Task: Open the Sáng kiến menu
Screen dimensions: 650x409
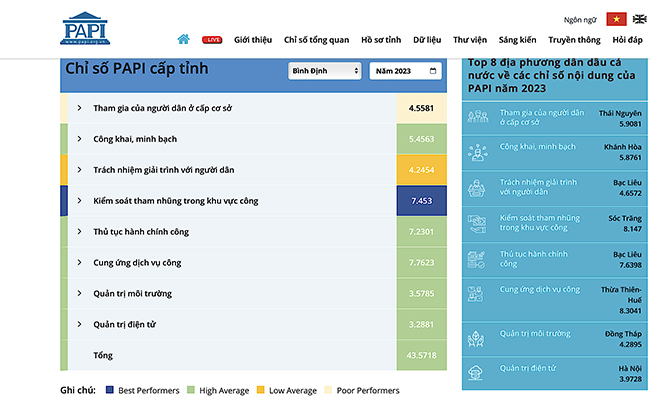Action: point(517,40)
